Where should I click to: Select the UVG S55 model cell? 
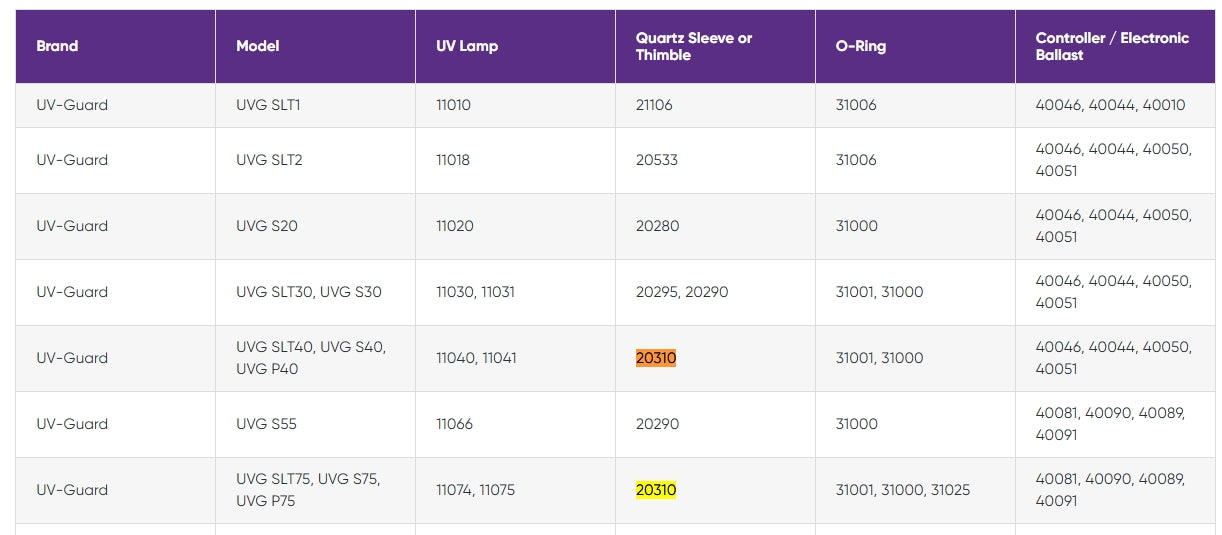(x=266, y=424)
